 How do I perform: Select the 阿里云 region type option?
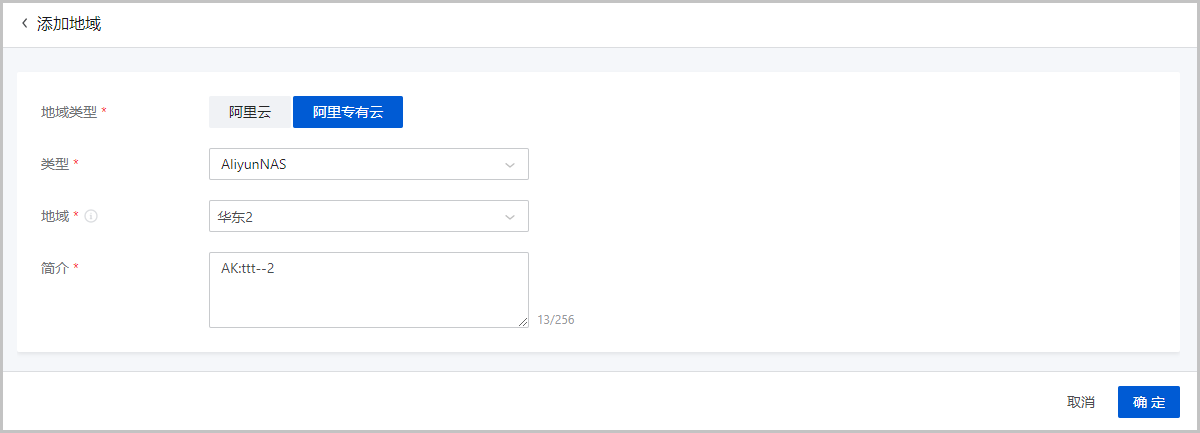(250, 112)
